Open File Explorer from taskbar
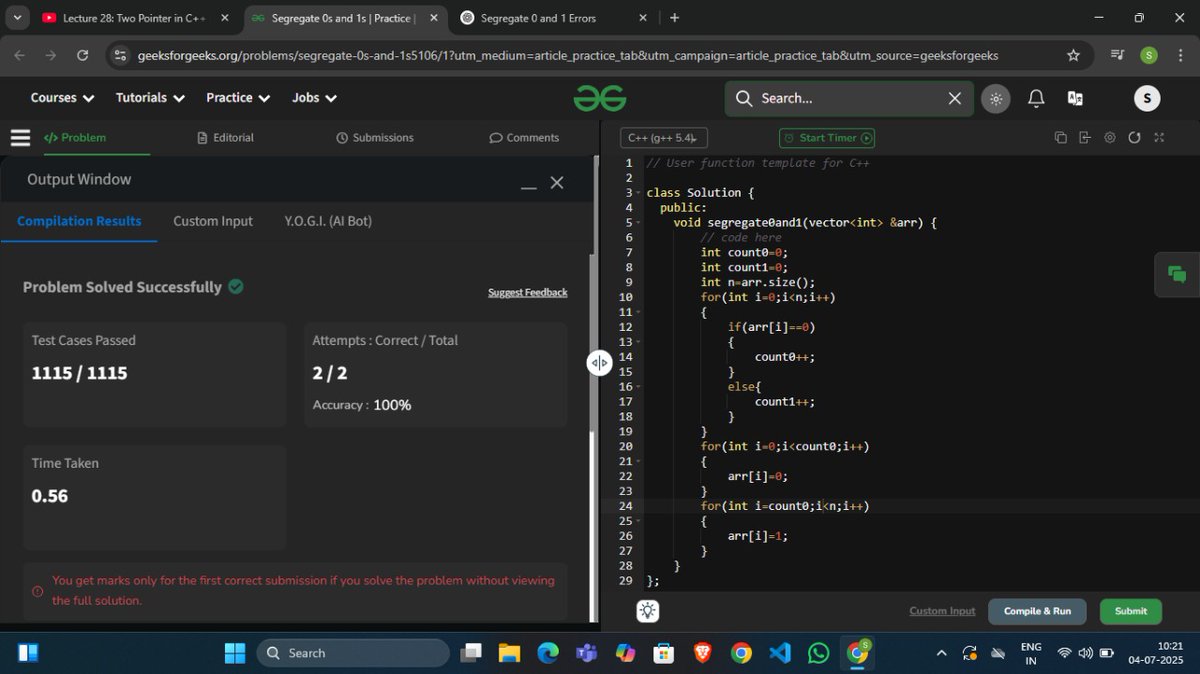The height and width of the screenshot is (674, 1200). (x=510, y=653)
